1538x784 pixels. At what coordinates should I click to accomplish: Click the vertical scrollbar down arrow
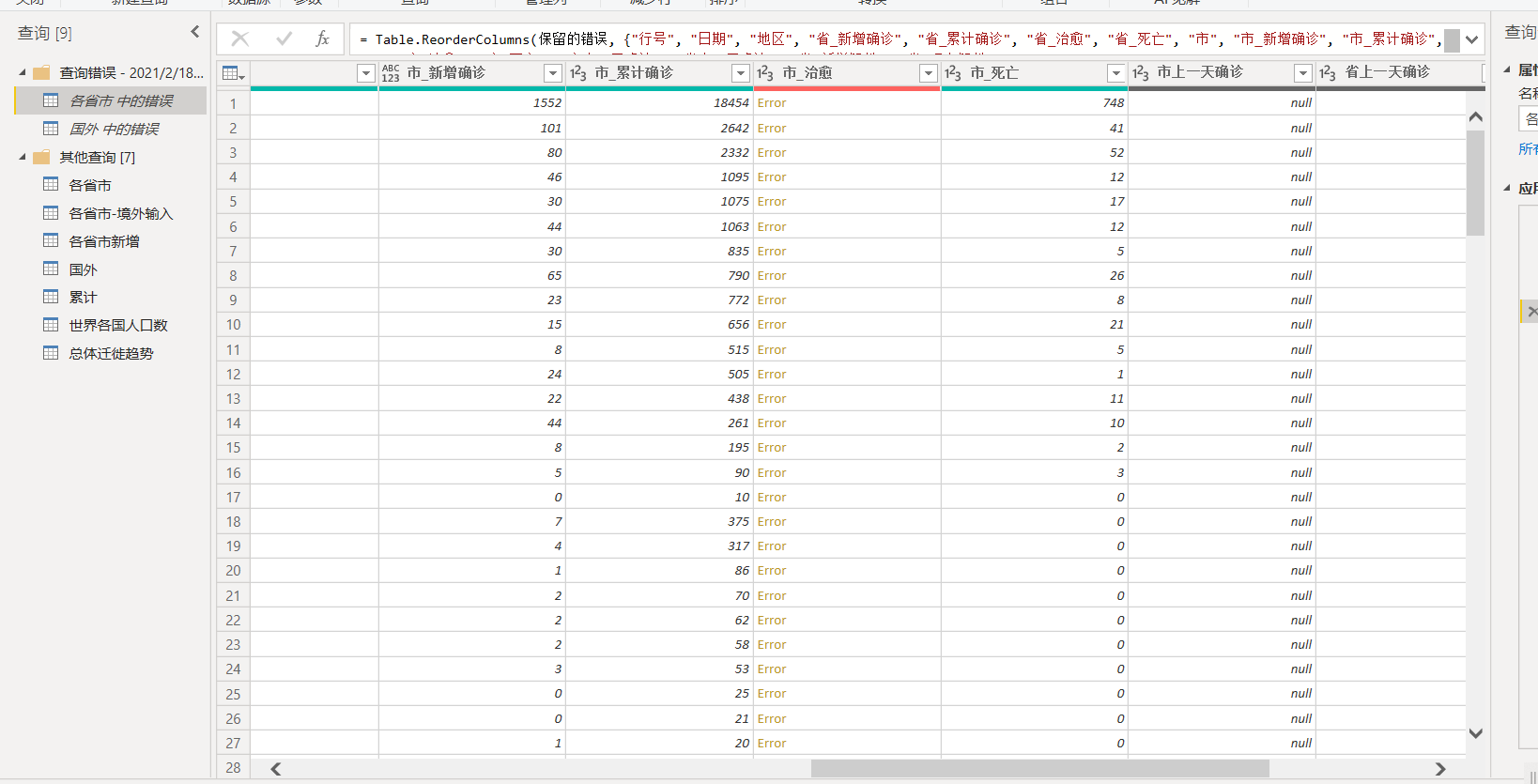1475,733
